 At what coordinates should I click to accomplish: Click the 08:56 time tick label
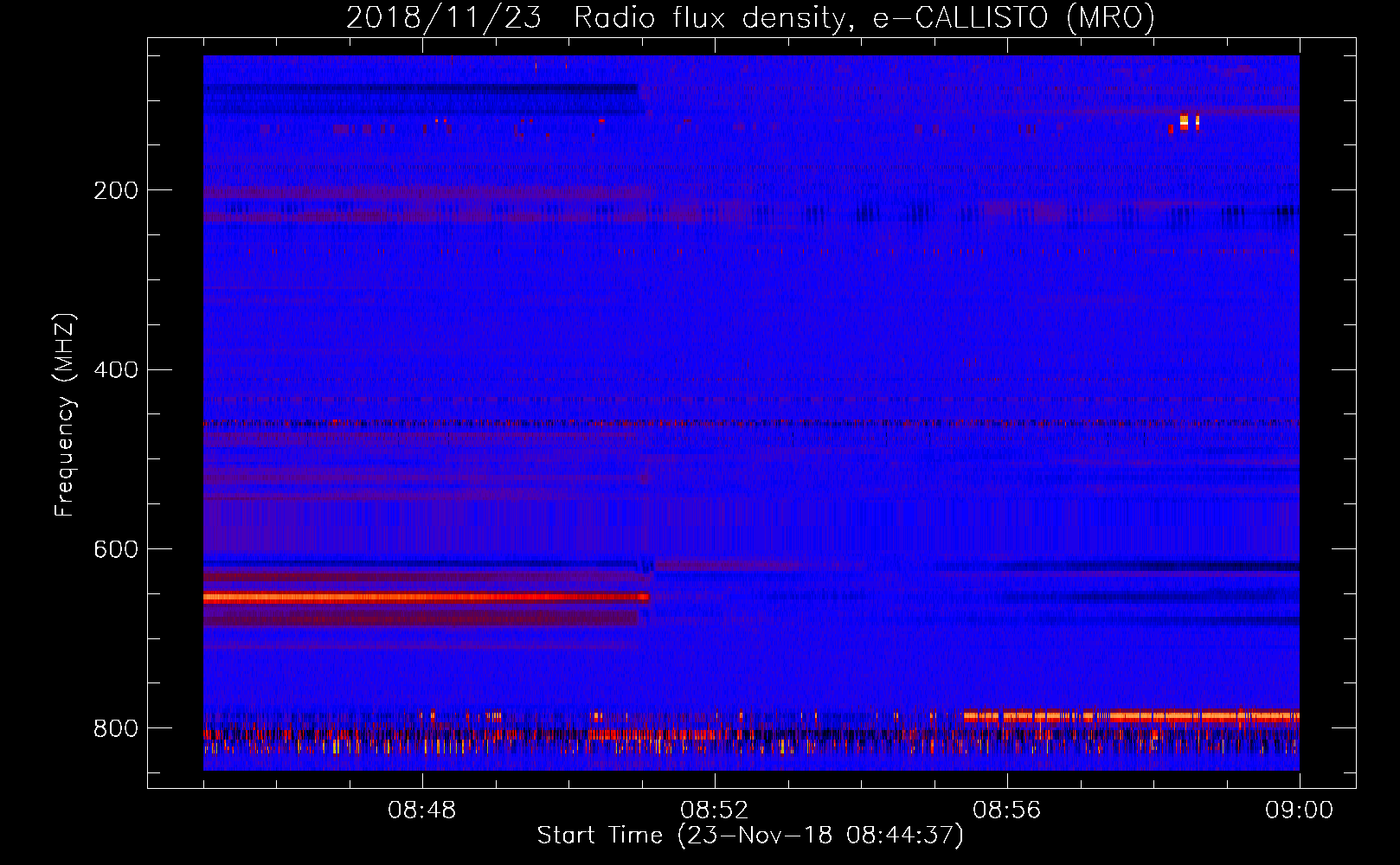click(x=1007, y=811)
